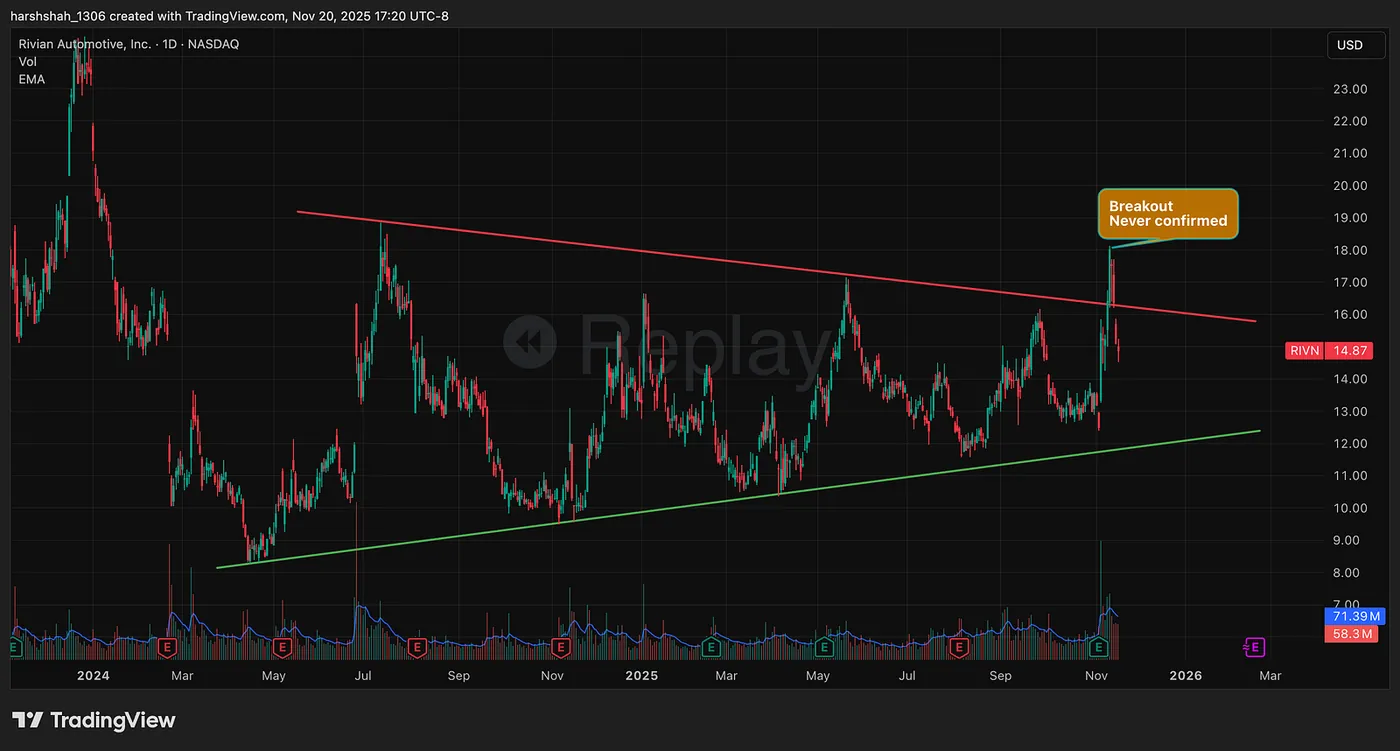Image resolution: width=1400 pixels, height=751 pixels.
Task: Select the 23.00 price axis label
Action: 1350,89
